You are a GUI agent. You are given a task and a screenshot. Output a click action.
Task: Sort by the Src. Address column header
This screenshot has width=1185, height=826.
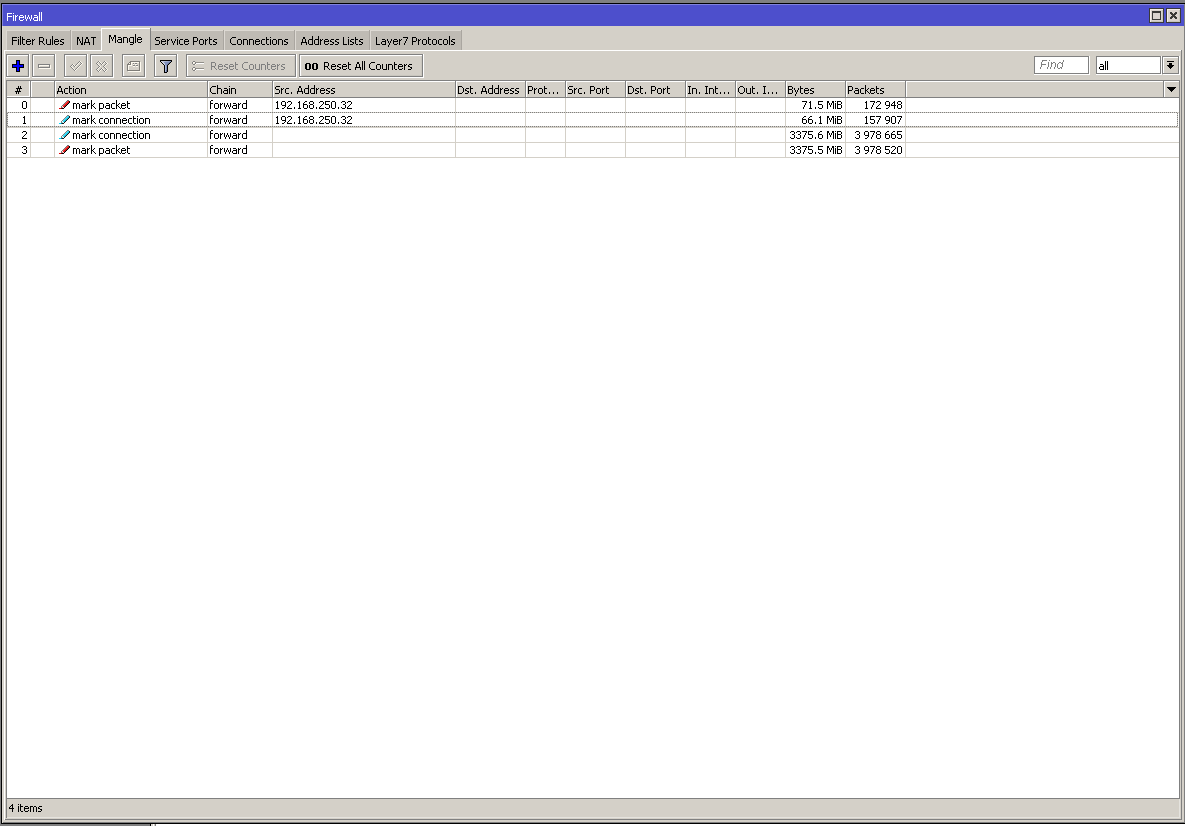coord(364,90)
